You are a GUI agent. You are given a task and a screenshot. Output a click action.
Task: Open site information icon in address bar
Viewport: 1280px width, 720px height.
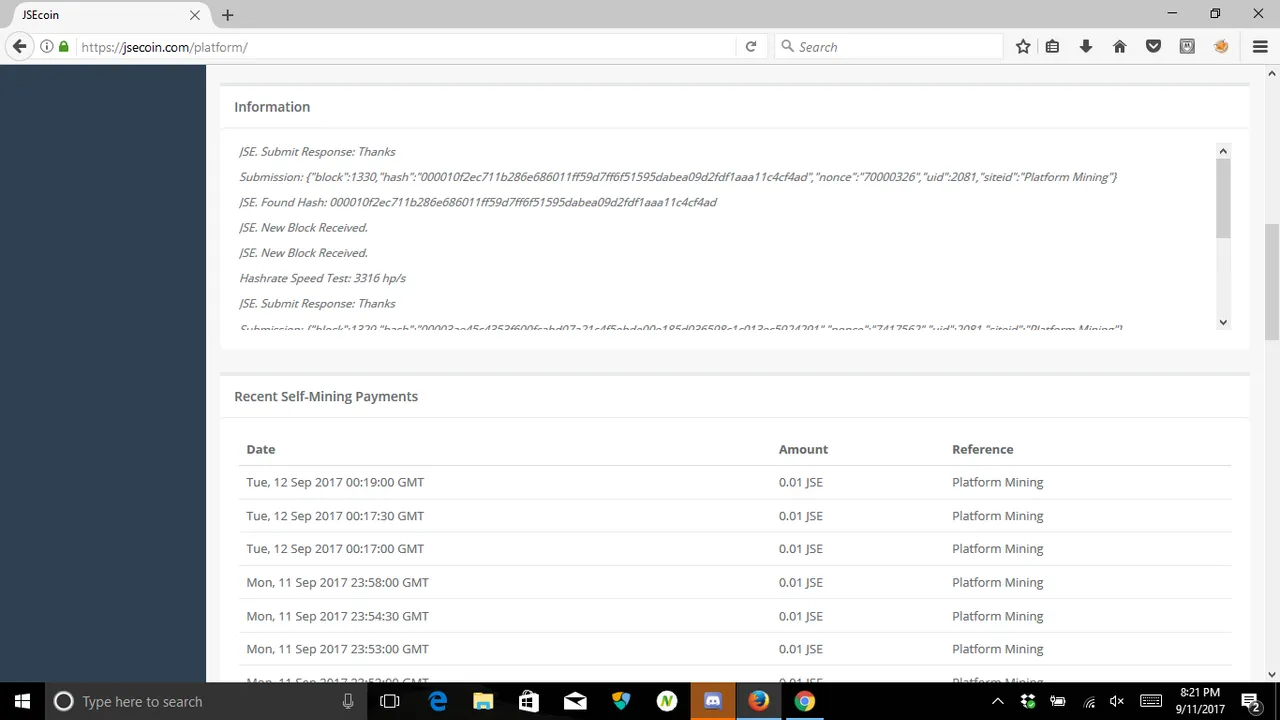[46, 47]
